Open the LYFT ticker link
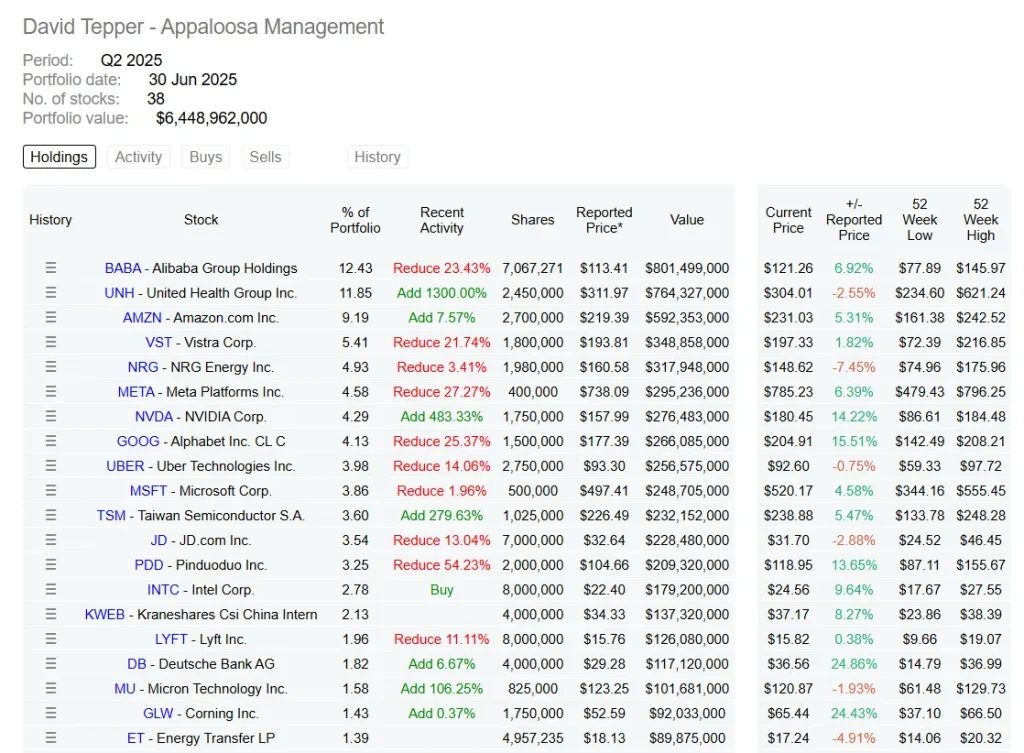The image size is (1024, 753). pos(171,639)
